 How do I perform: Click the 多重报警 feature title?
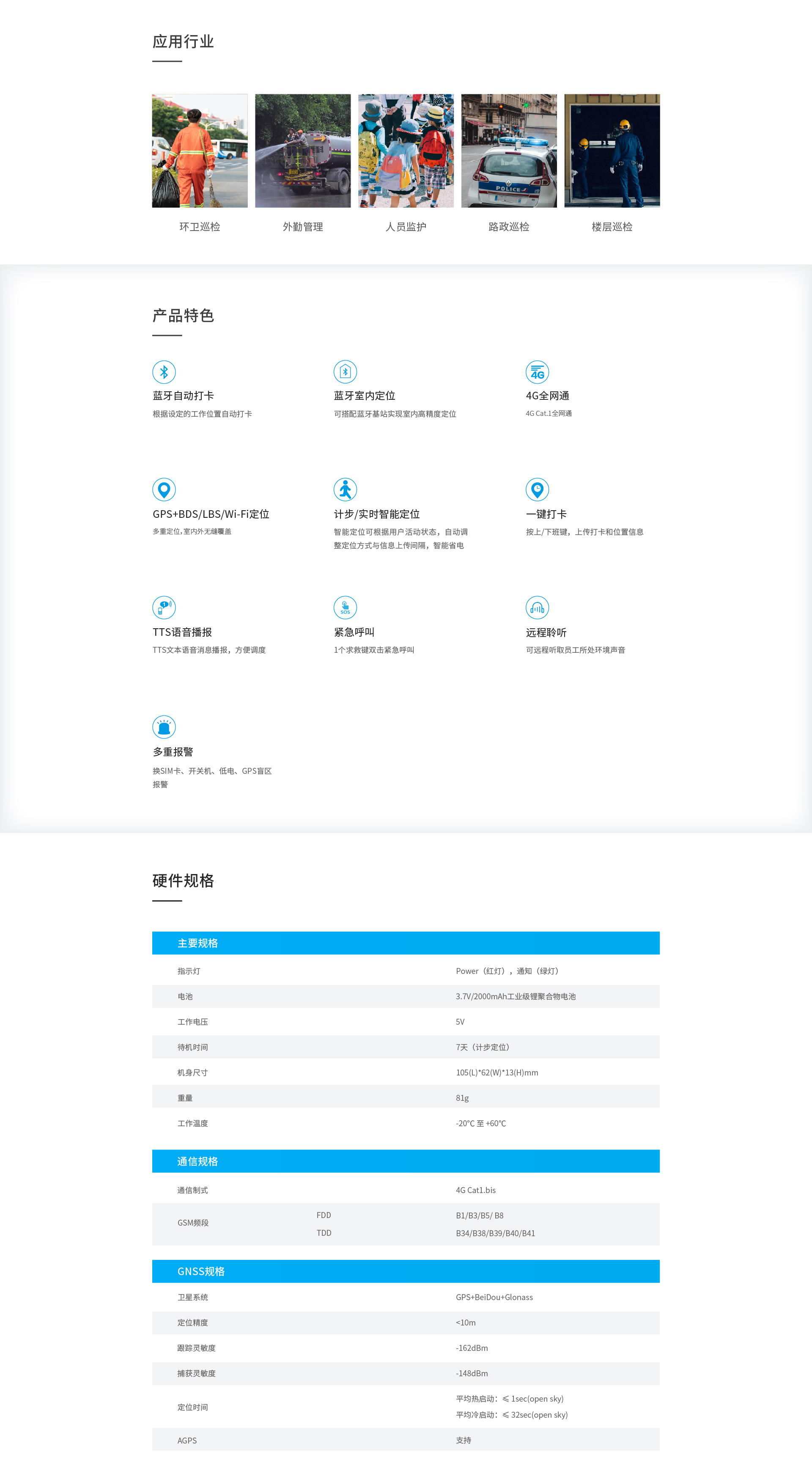[x=173, y=752]
